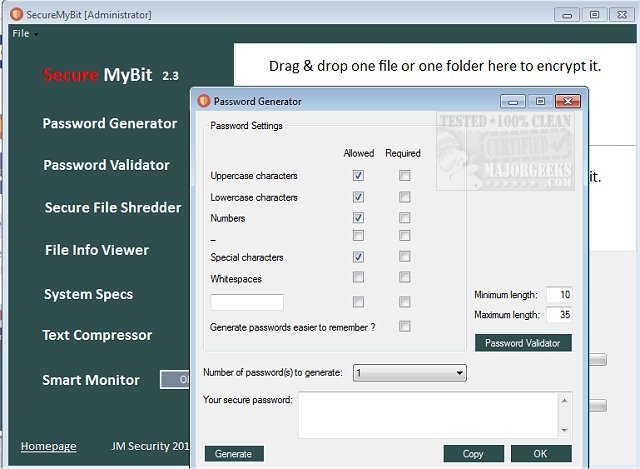Open Password Validator from sidebar
This screenshot has width=640, height=469.
pyautogui.click(x=106, y=165)
